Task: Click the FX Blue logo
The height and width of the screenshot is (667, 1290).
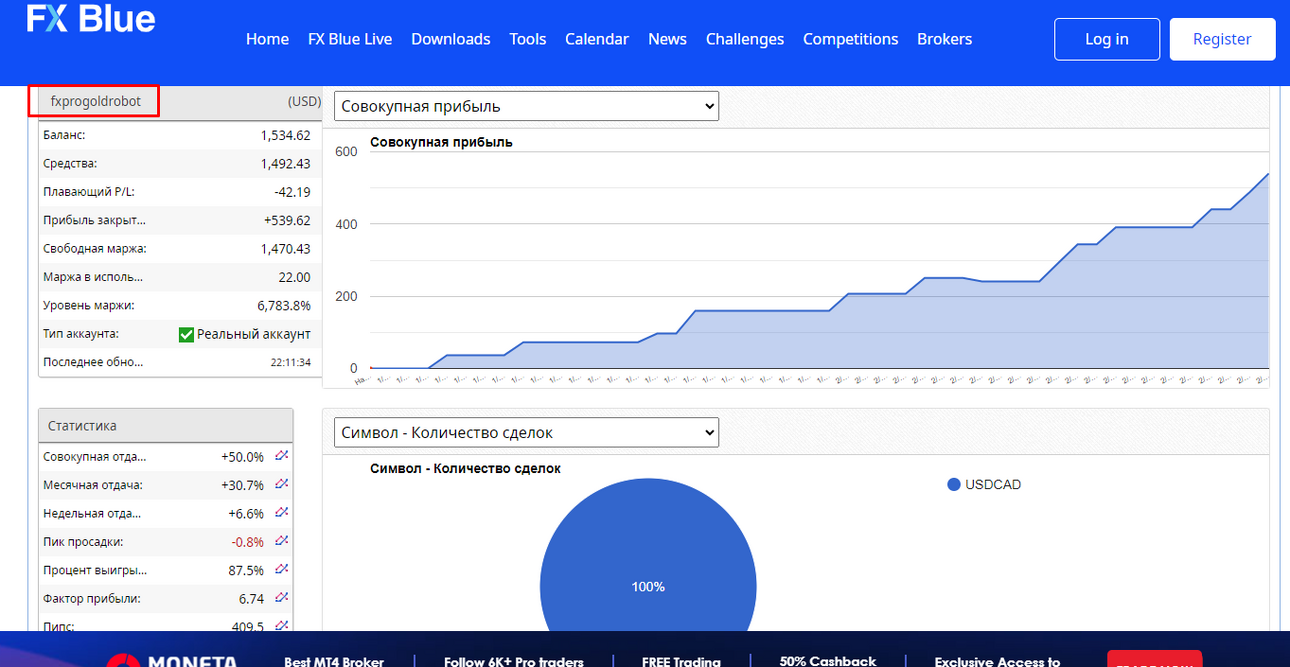Action: (x=90, y=18)
